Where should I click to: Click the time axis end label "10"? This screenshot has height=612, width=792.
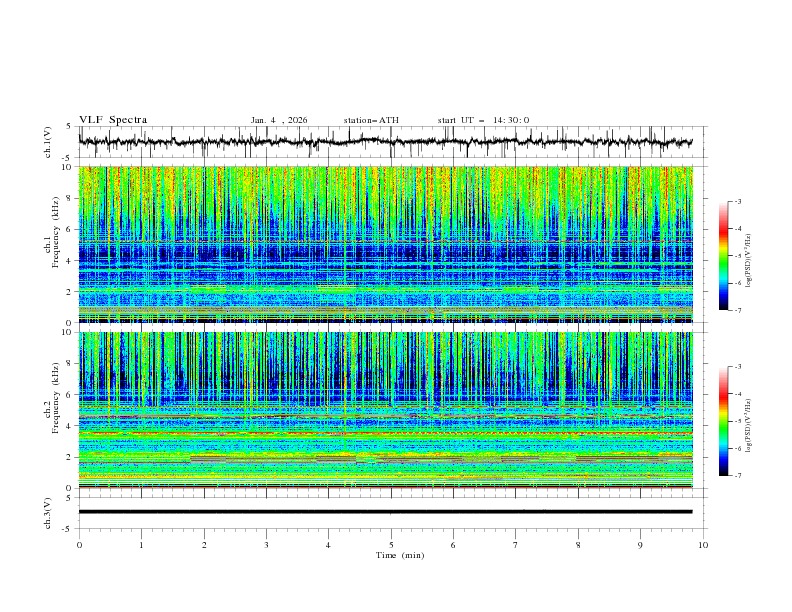[x=703, y=545]
